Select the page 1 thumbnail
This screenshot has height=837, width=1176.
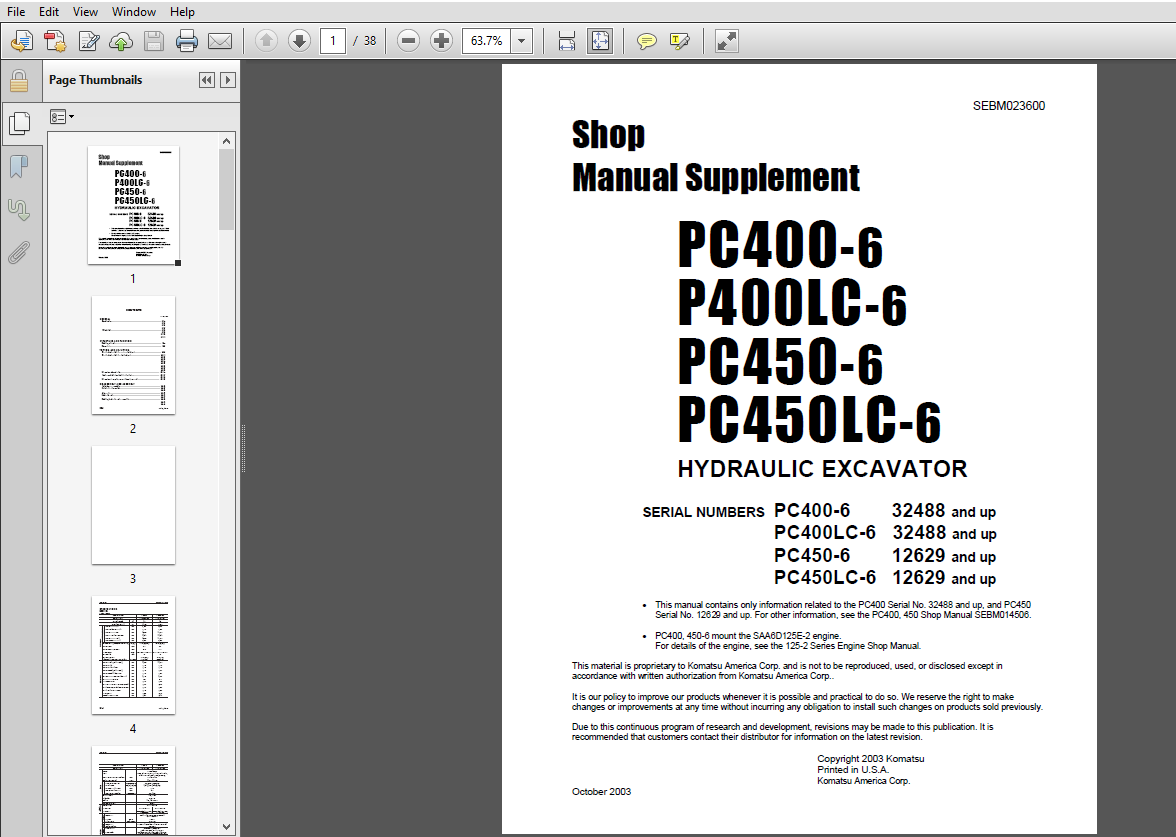tap(134, 205)
